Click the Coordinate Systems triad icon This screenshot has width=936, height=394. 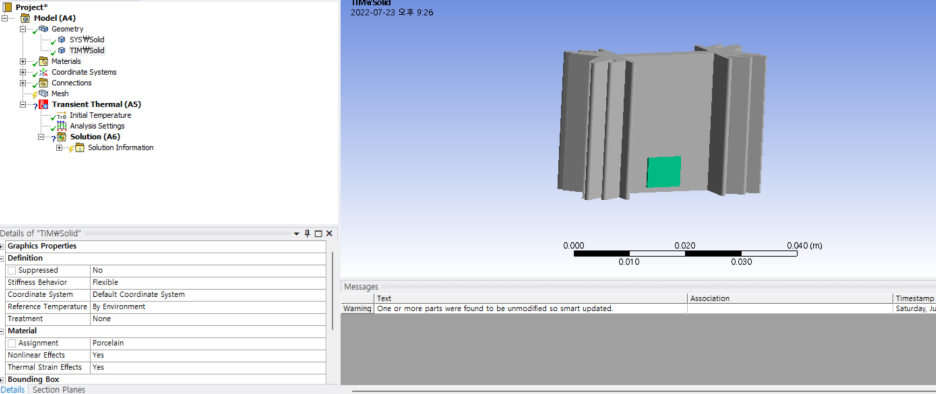[44, 72]
